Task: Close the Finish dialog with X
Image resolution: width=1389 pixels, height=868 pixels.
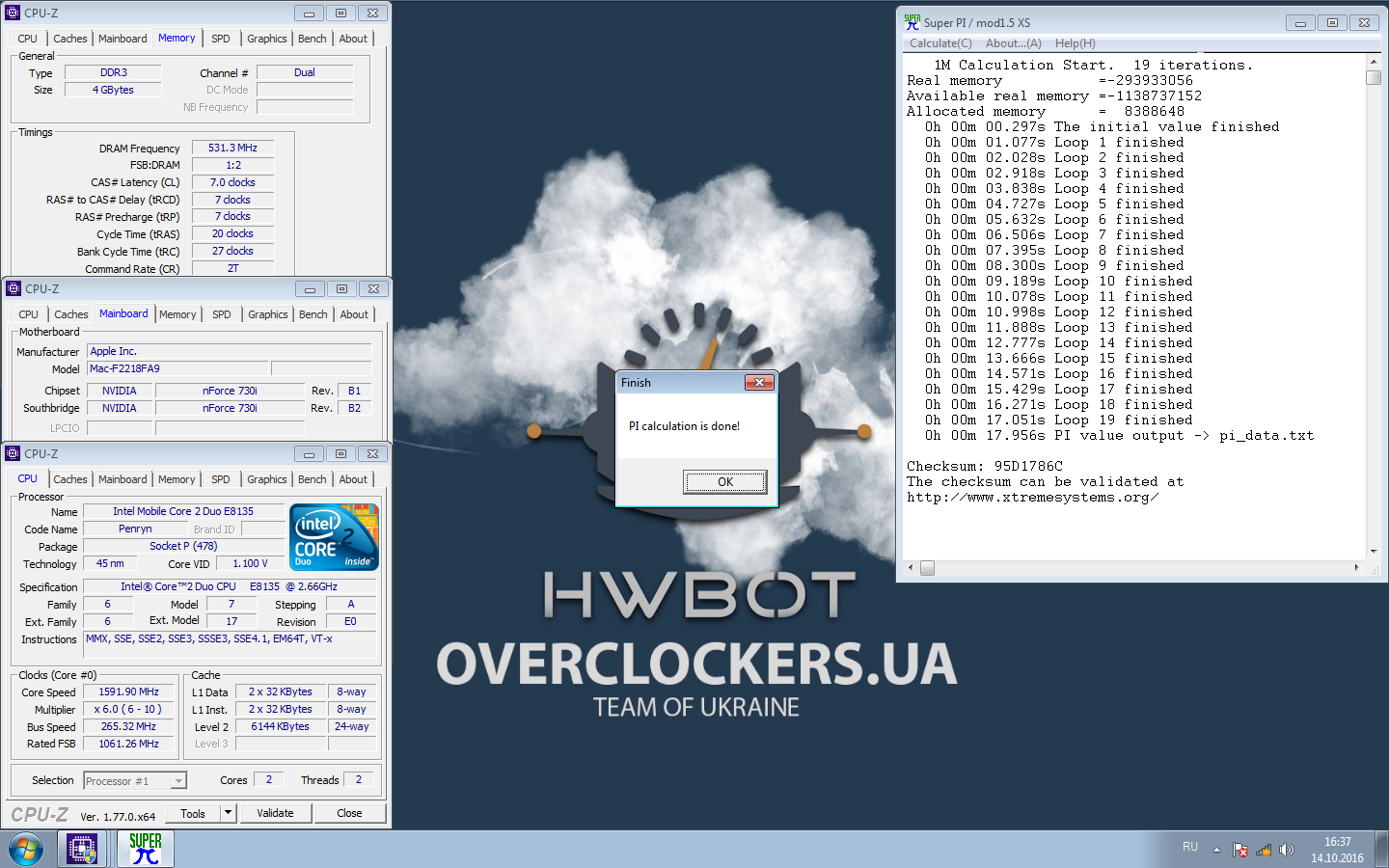Action: point(759,383)
